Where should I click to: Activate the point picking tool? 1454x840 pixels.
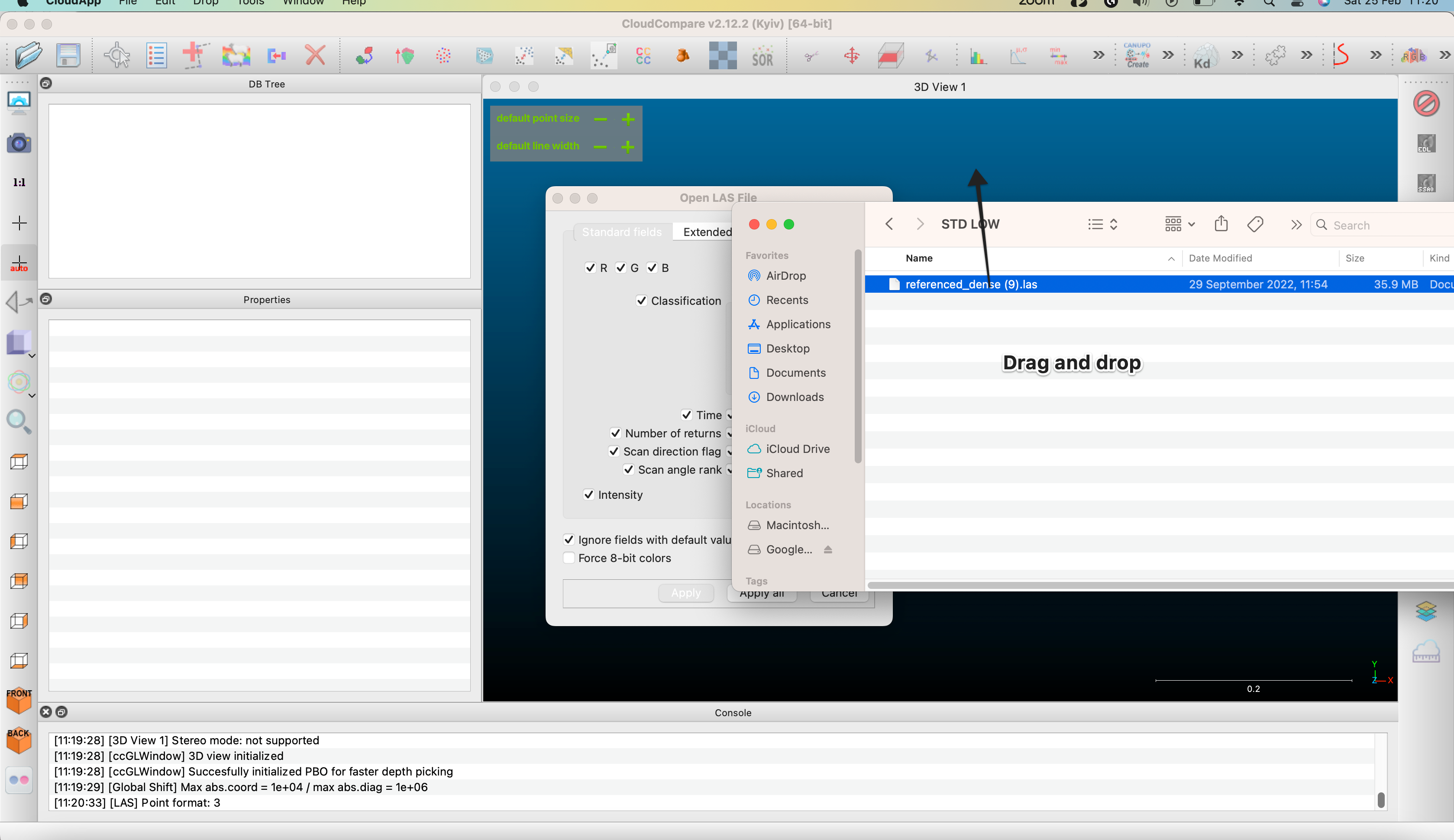pos(117,55)
